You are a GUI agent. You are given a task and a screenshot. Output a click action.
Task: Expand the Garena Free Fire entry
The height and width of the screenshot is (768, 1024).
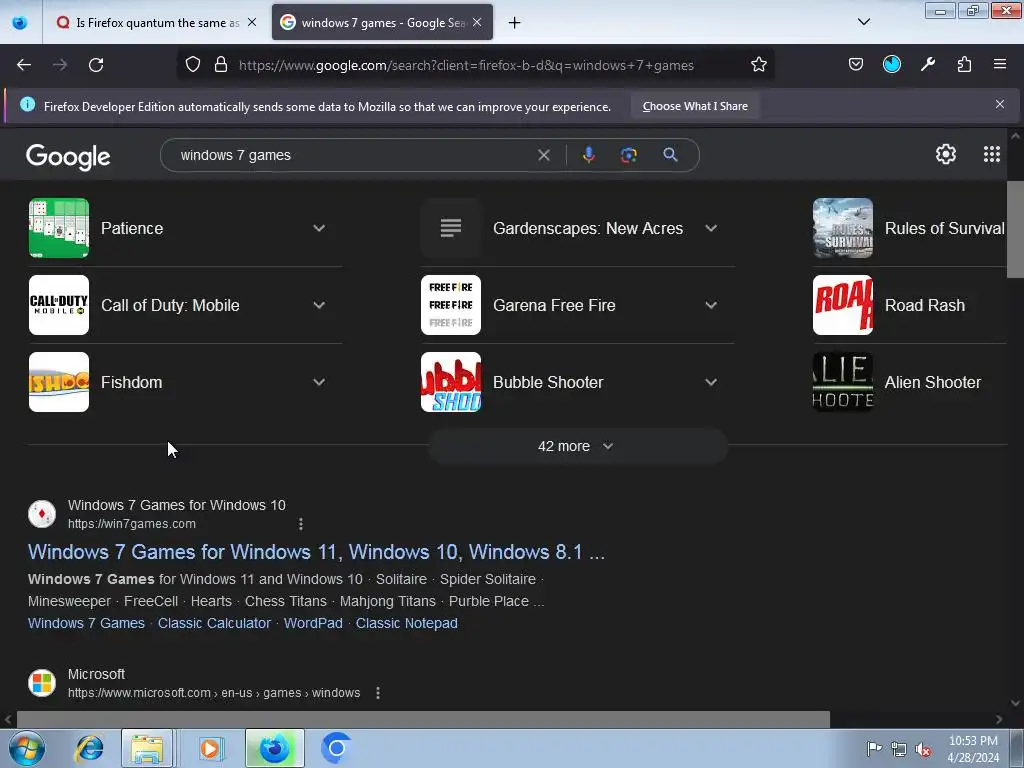coord(711,305)
